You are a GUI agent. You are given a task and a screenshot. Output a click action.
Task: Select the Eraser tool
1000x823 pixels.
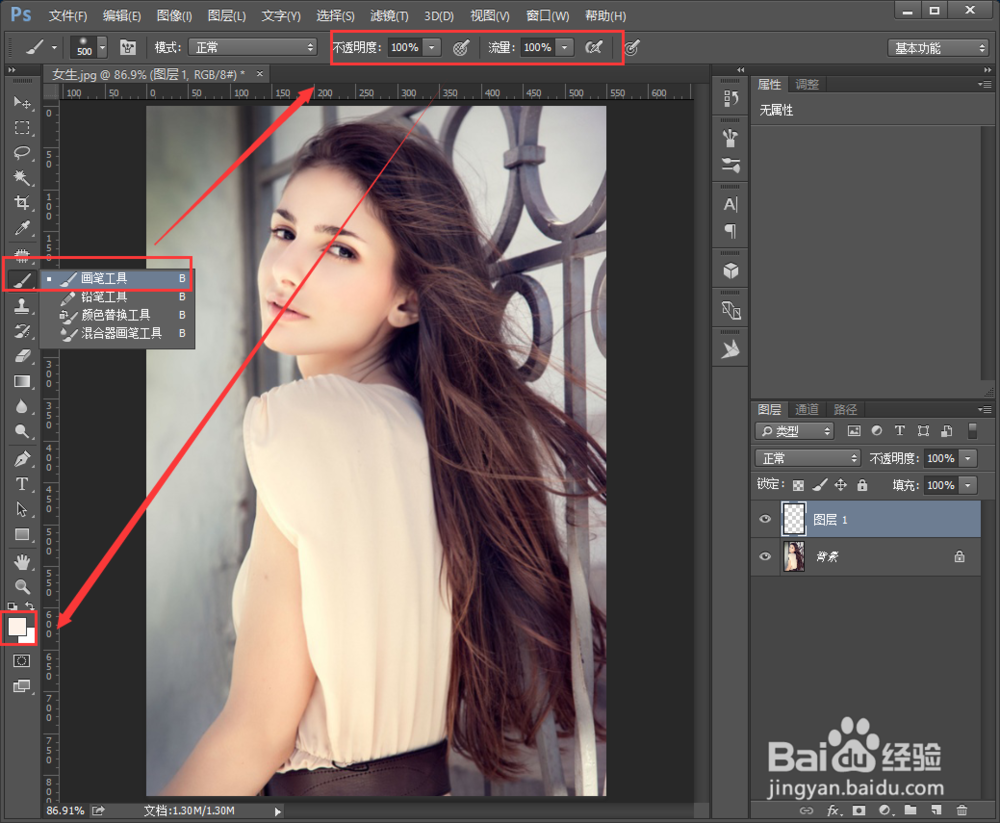tap(22, 355)
